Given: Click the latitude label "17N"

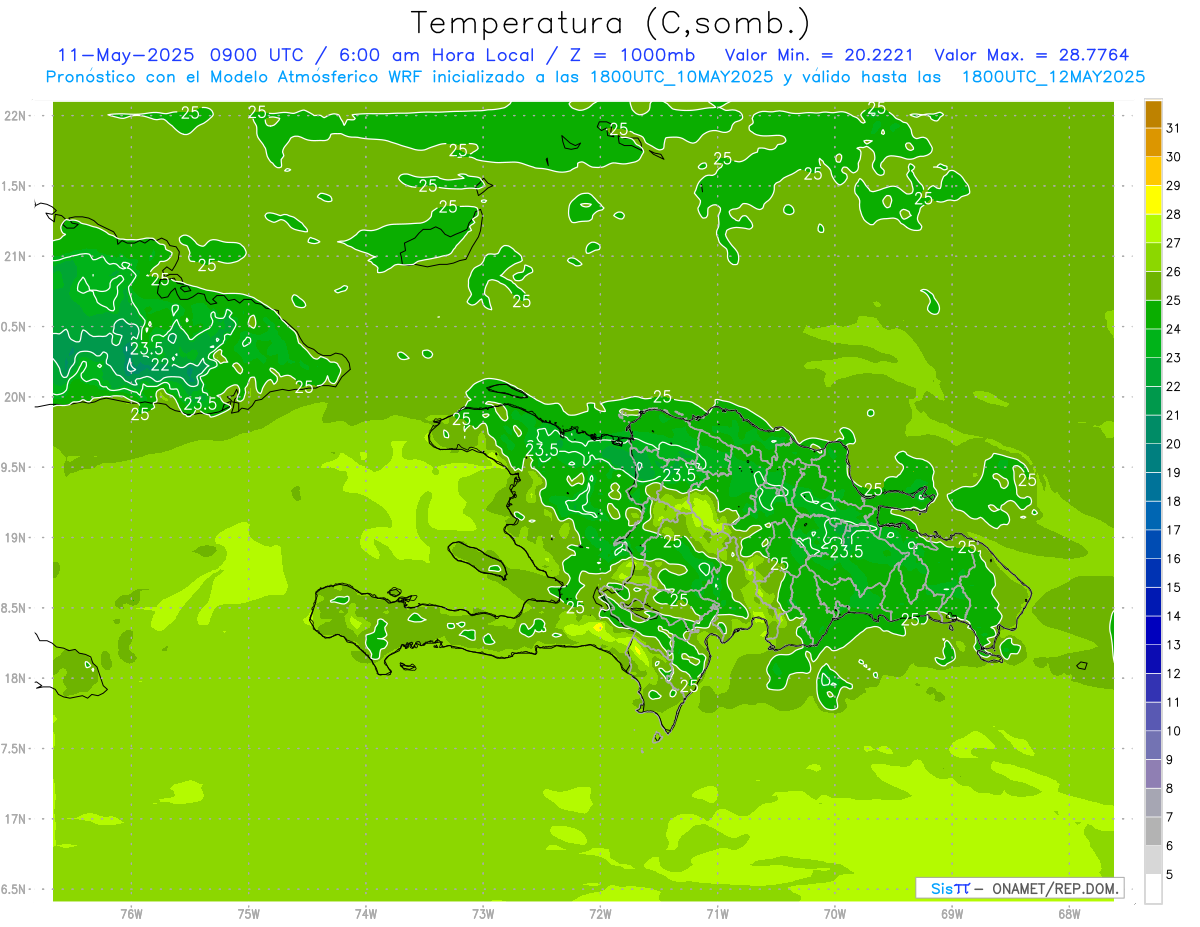Looking at the screenshot, I should point(16,819).
